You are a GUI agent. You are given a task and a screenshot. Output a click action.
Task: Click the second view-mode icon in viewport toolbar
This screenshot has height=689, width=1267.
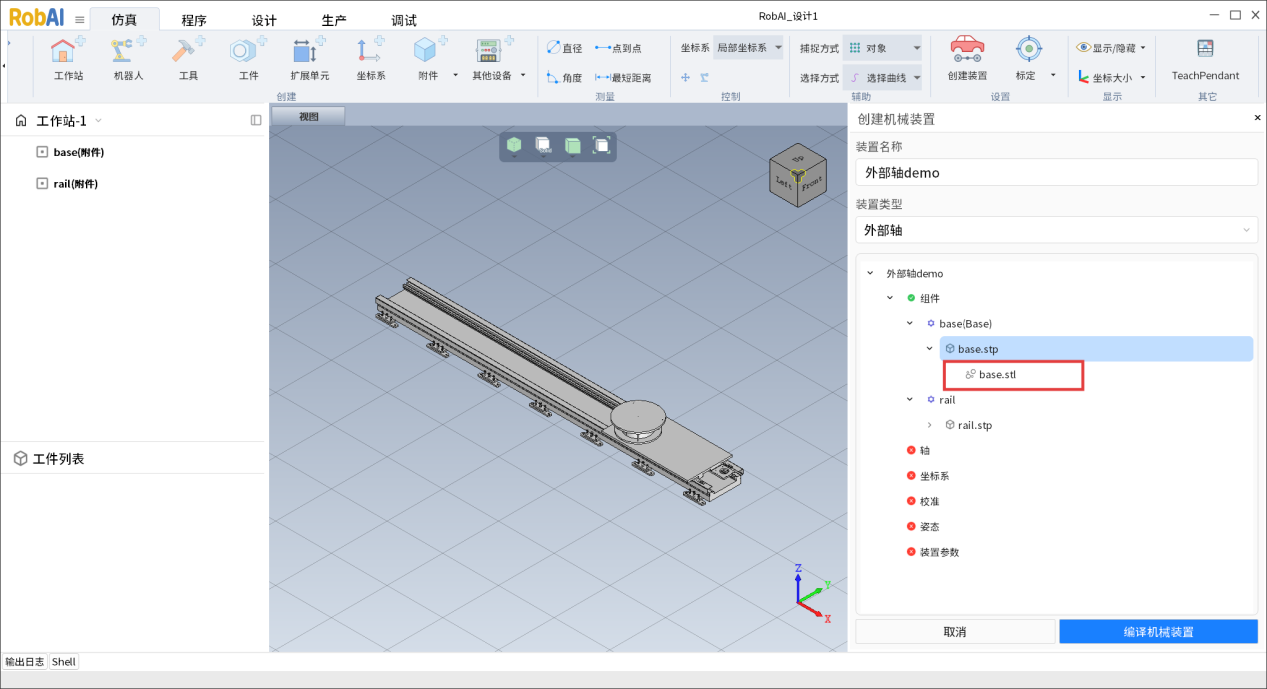pyautogui.click(x=543, y=146)
